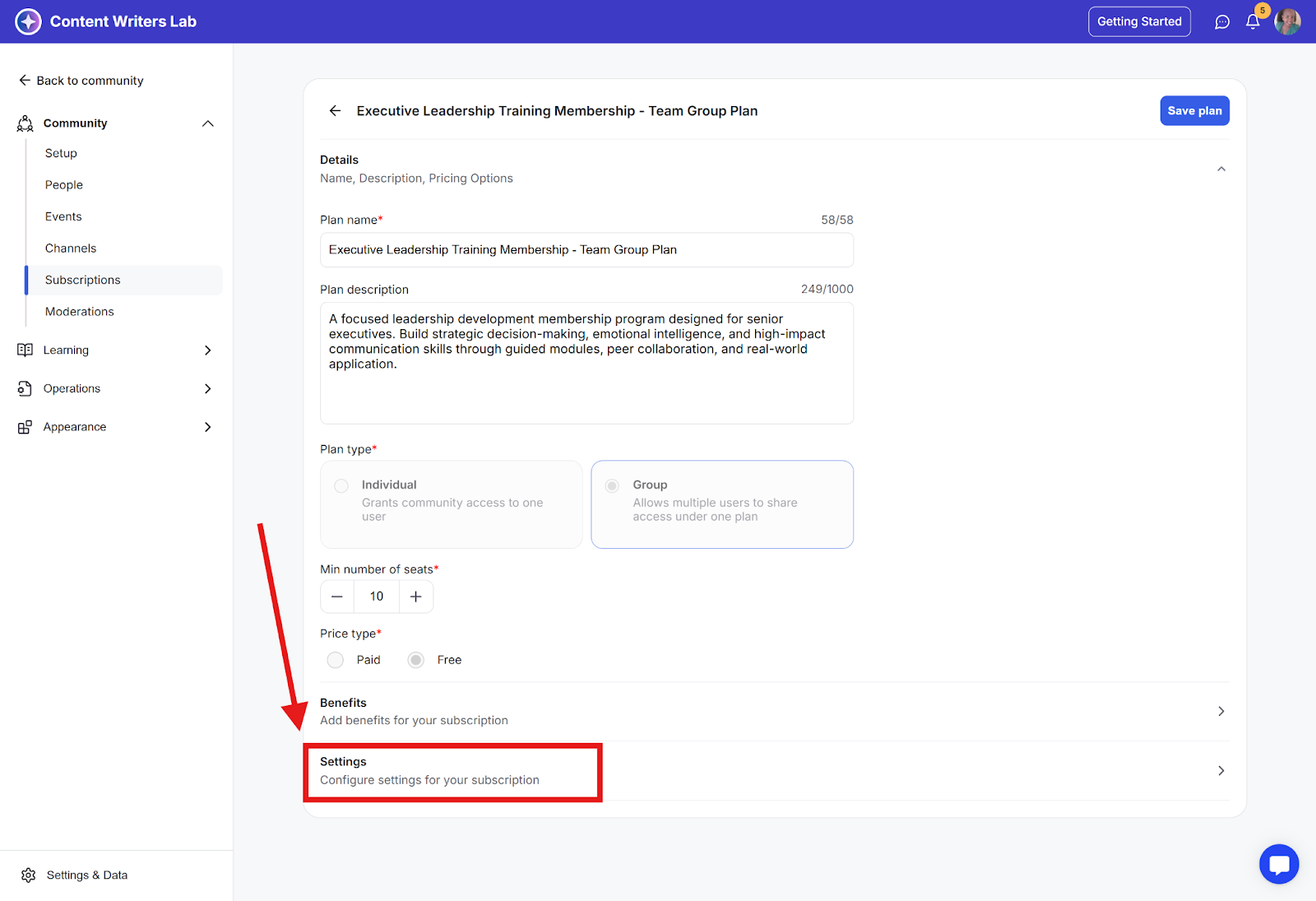Viewport: 1316px width, 901px height.
Task: Click the back arrow beside plan title
Action: (x=335, y=111)
